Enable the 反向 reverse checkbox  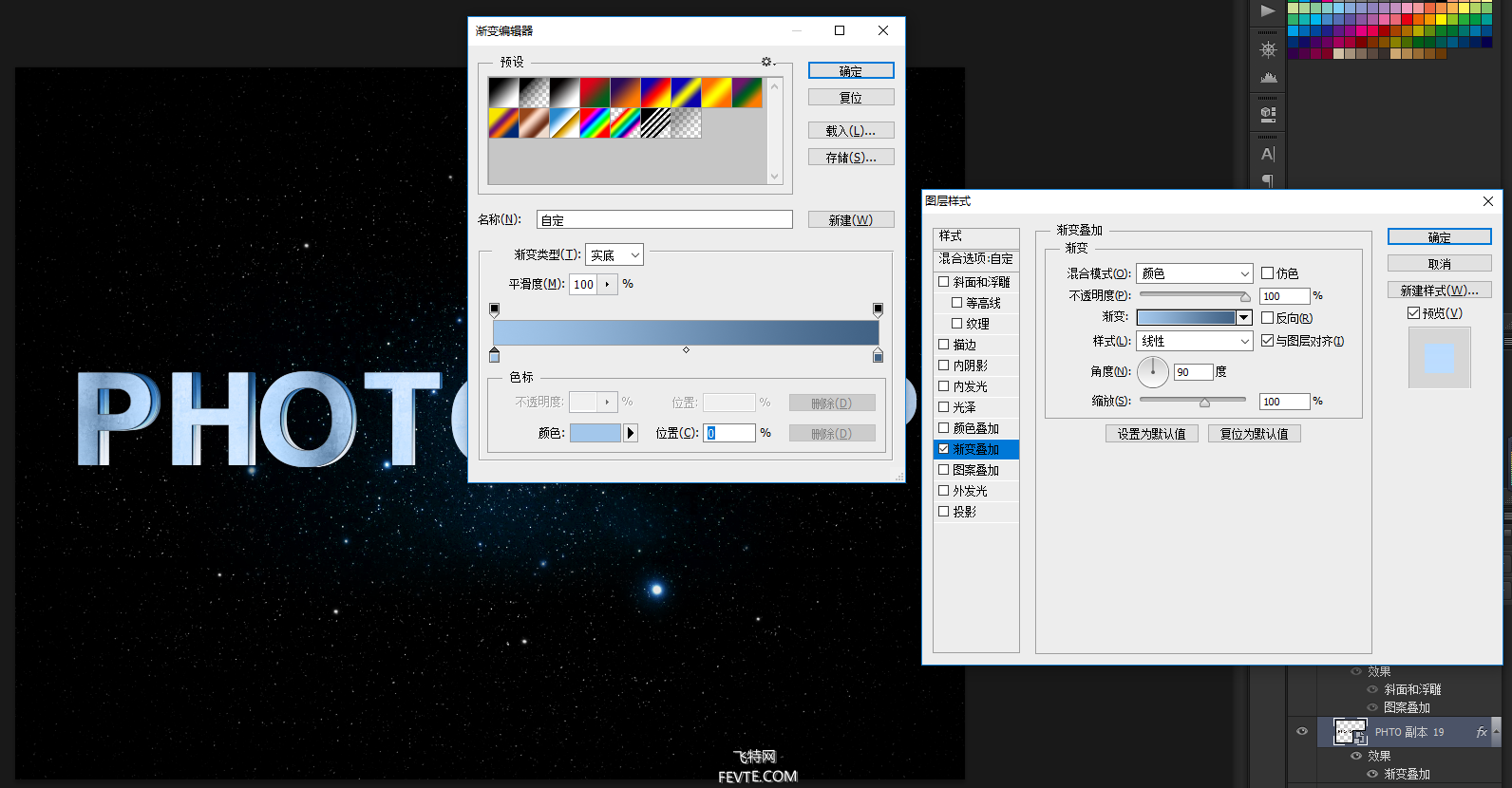click(x=1267, y=318)
